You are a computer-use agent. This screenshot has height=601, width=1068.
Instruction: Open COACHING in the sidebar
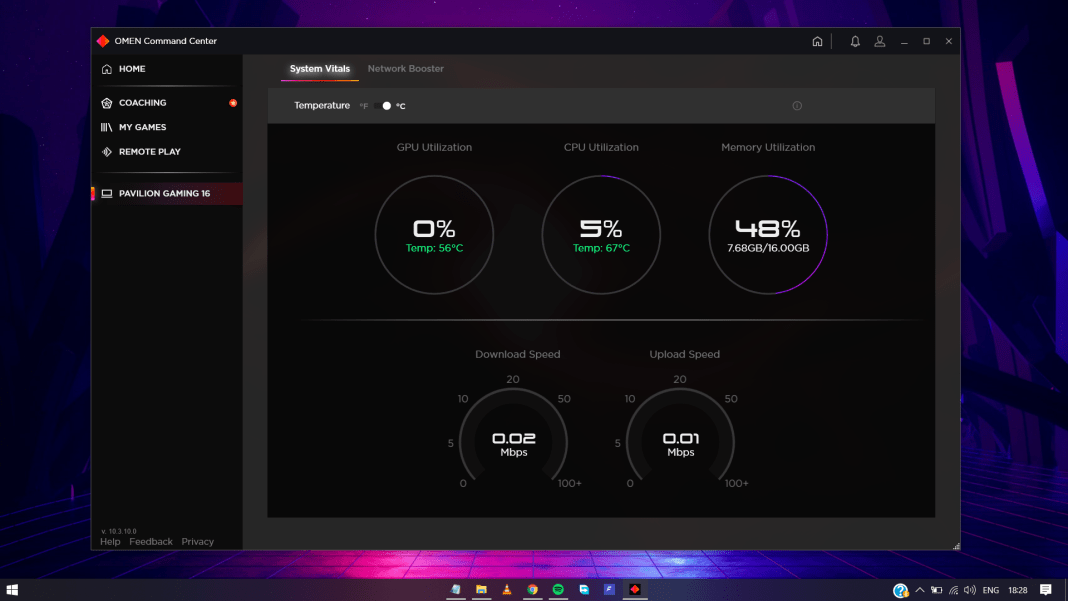[x=142, y=103]
